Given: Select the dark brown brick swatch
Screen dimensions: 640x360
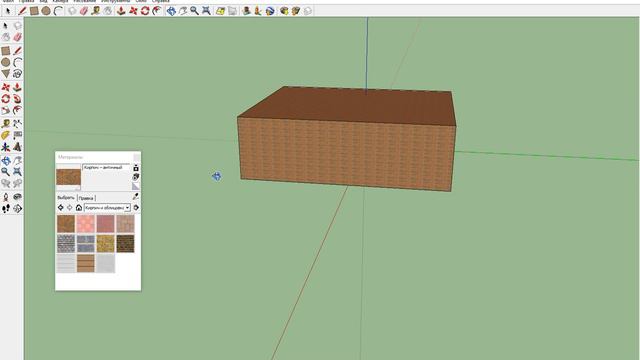Looking at the screenshot, I should pos(125,244).
